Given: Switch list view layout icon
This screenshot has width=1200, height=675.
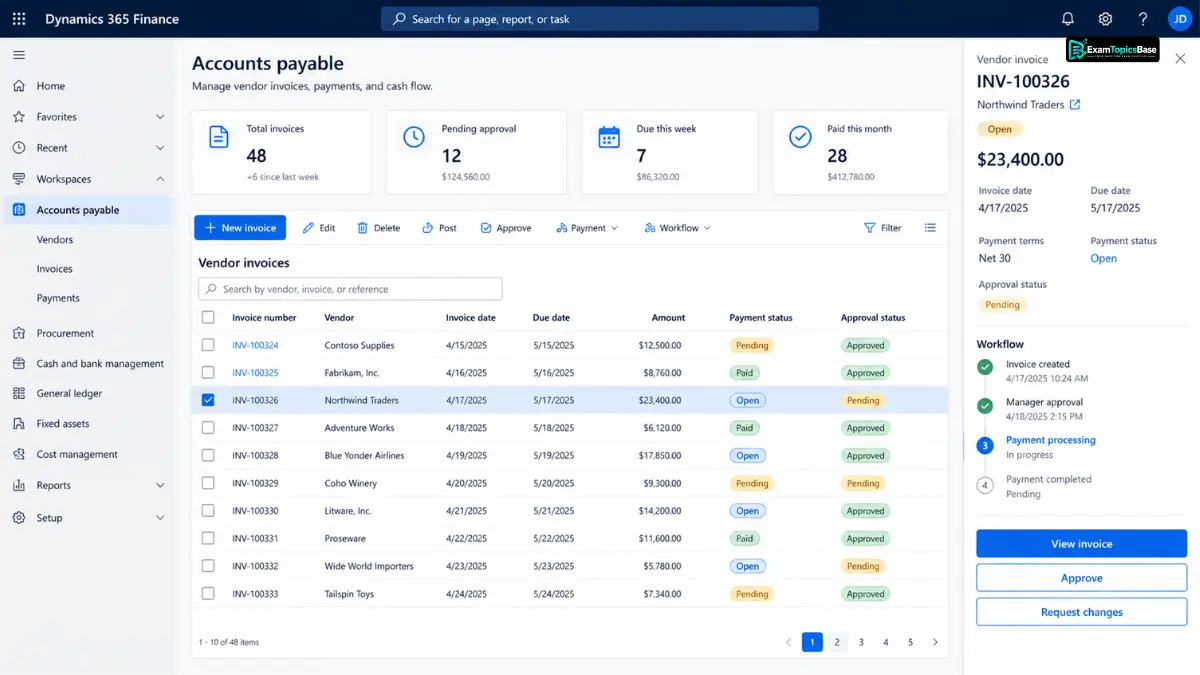Looking at the screenshot, I should pyautogui.click(x=930, y=228).
